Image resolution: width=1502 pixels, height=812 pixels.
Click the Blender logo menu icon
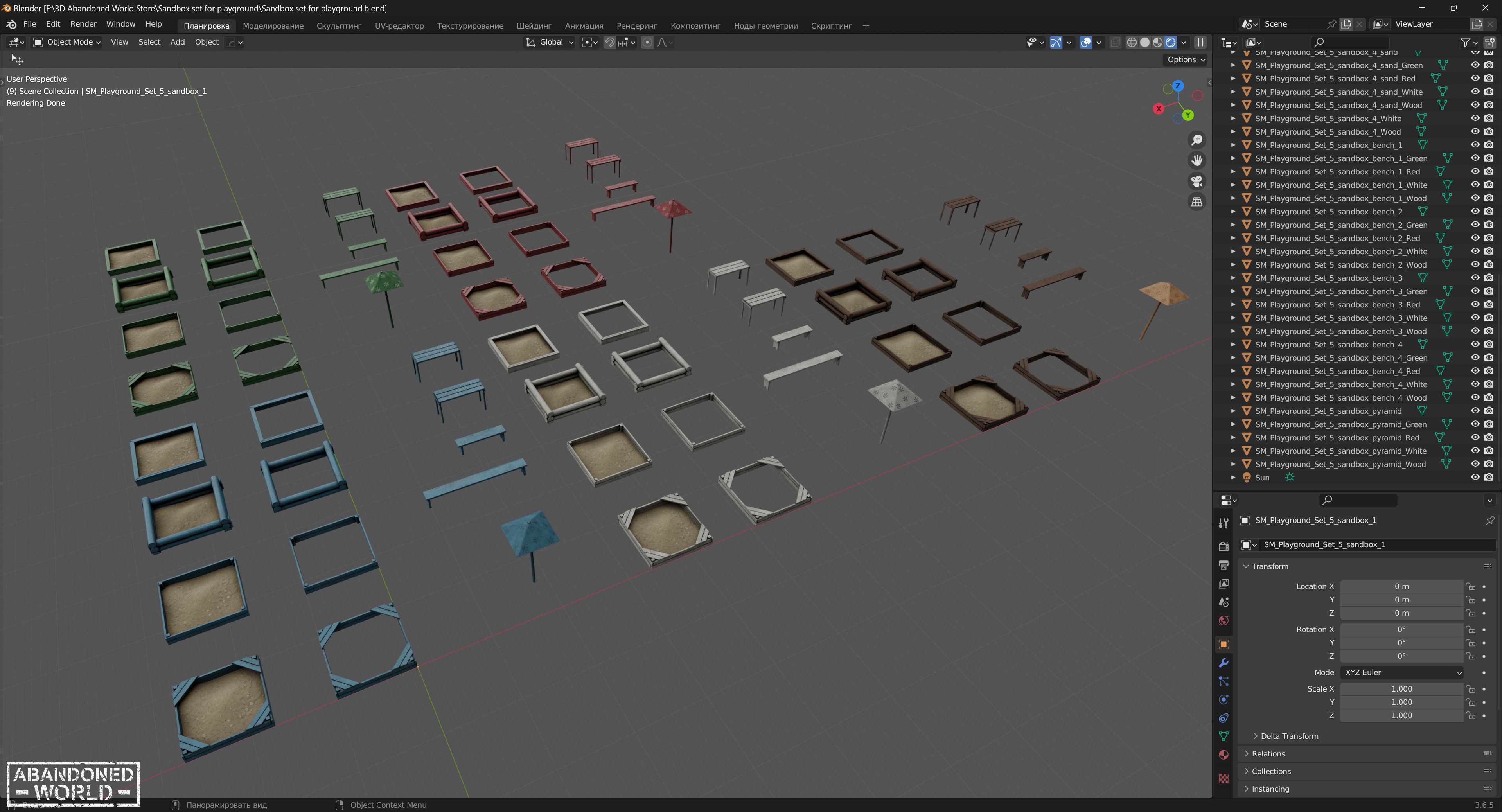click(11, 24)
